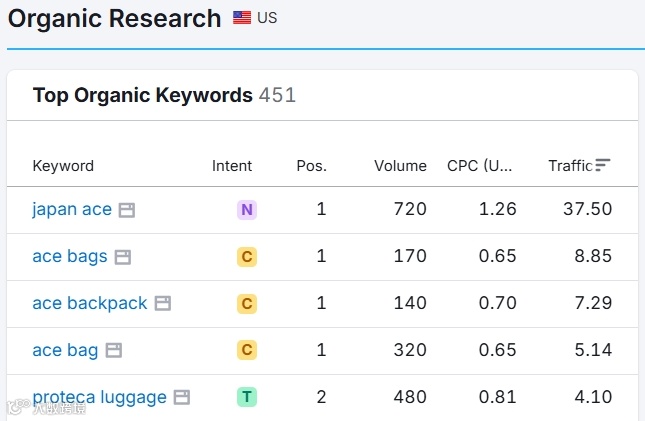645x421 pixels.
Task: Sort table by Pos. column header
Action: click(x=311, y=166)
